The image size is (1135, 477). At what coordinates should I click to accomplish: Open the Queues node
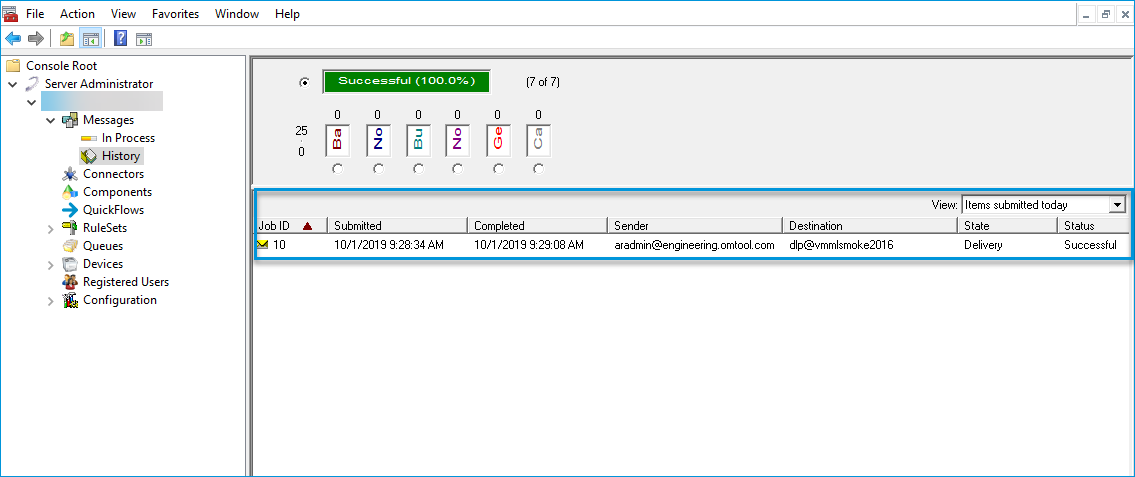[x=103, y=246]
